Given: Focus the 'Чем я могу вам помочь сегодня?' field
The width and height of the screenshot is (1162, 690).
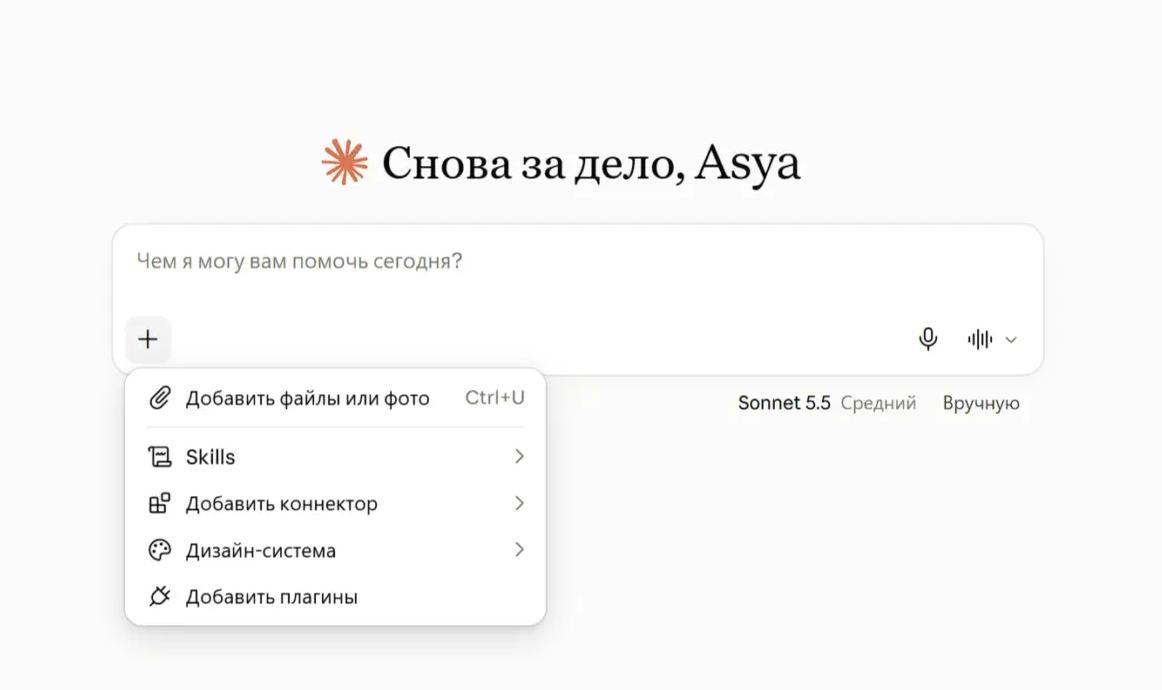Looking at the screenshot, I should tap(578, 262).
